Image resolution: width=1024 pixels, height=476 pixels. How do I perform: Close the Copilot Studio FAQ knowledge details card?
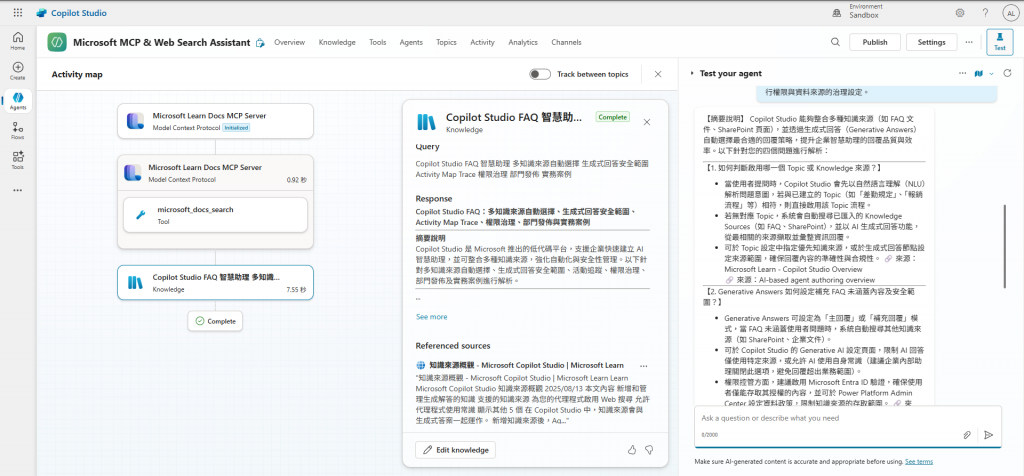point(647,122)
